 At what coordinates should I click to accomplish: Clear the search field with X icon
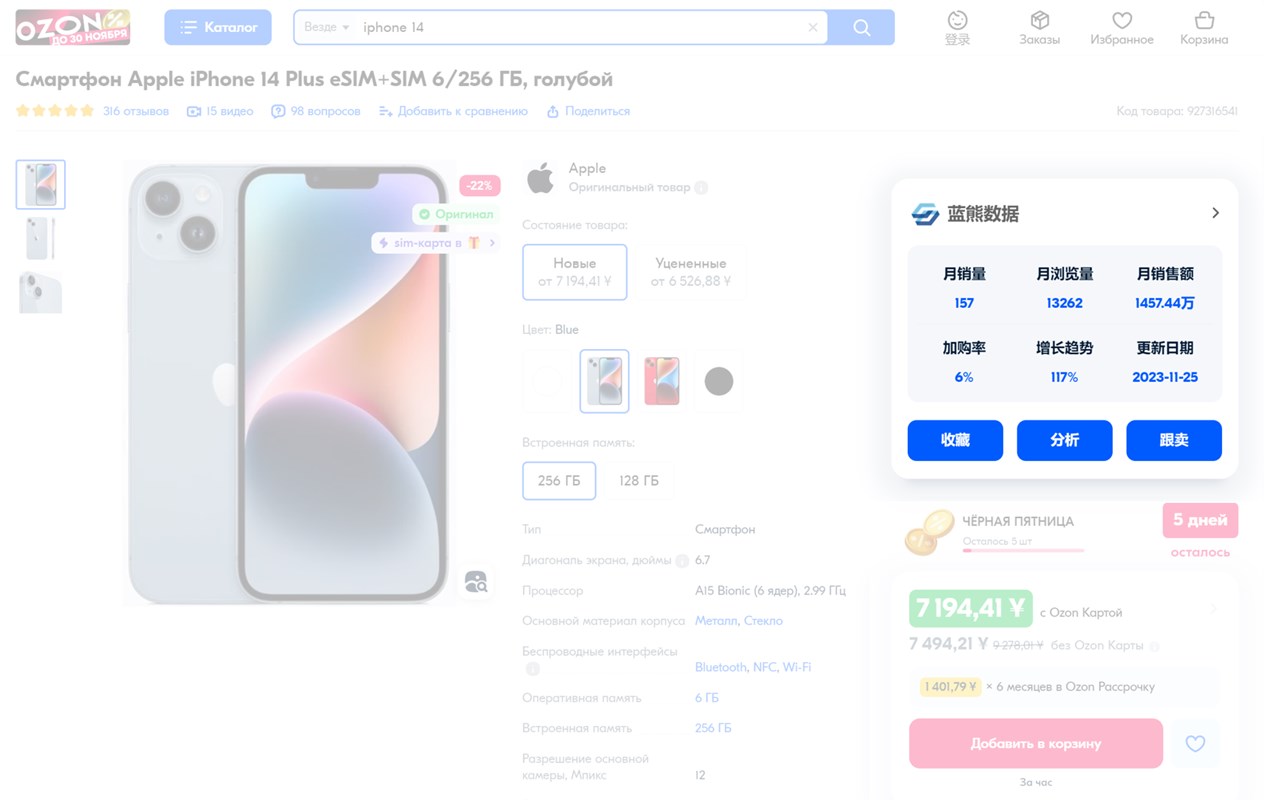(813, 28)
